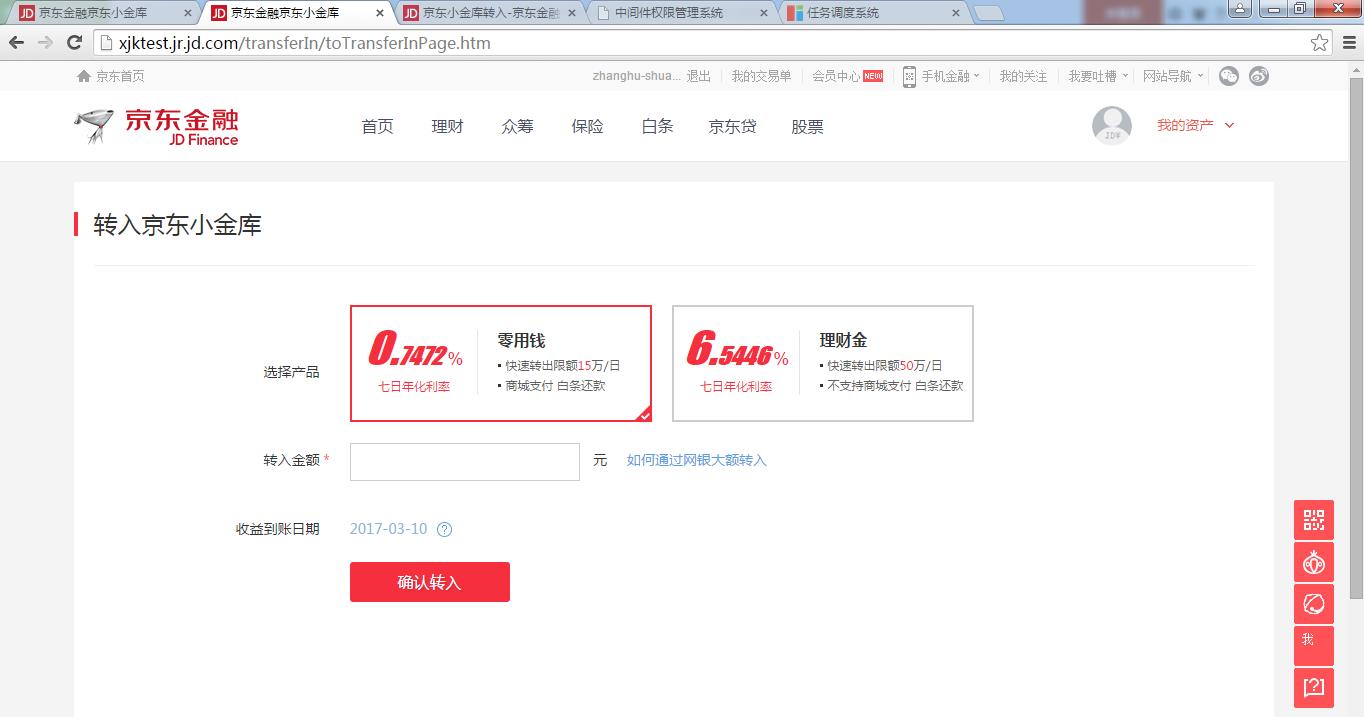Open the 白条 nav item
The height and width of the screenshot is (717, 1364).
coord(658,127)
